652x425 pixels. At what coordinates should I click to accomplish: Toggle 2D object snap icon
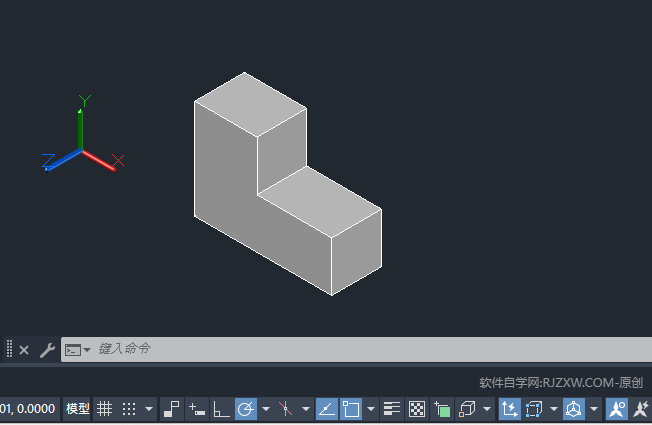(351, 409)
